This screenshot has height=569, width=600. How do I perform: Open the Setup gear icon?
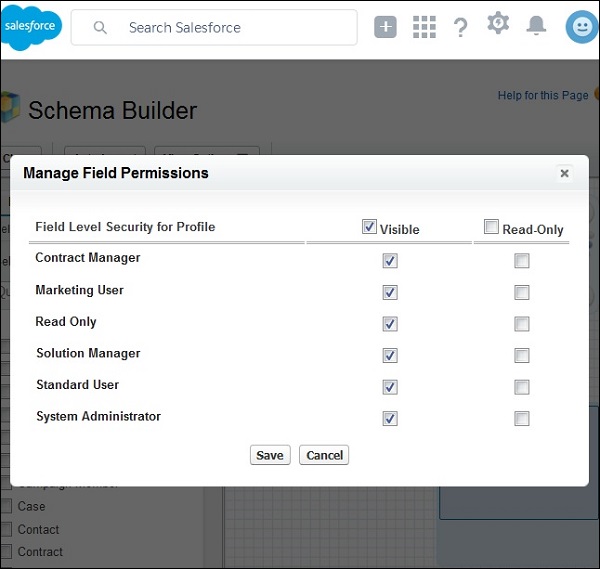click(498, 24)
